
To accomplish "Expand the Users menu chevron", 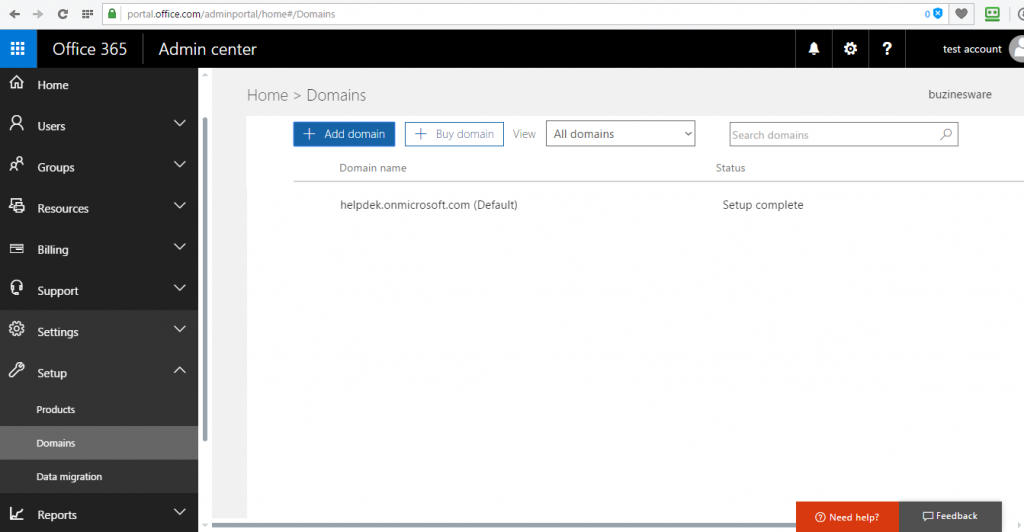I will [180, 123].
